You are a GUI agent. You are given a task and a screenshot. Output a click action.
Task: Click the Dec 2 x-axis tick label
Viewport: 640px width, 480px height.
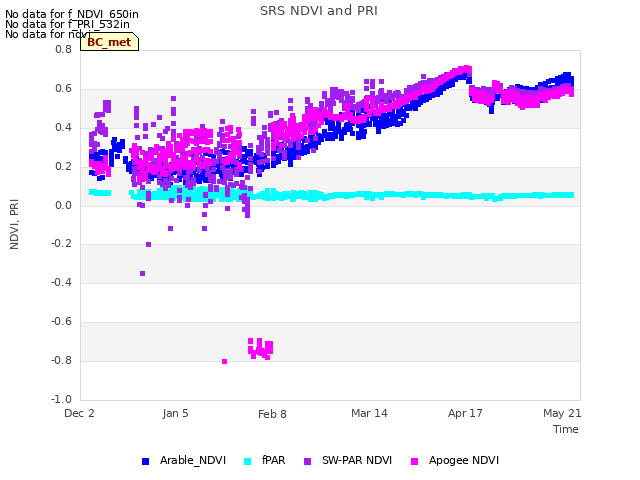click(79, 413)
